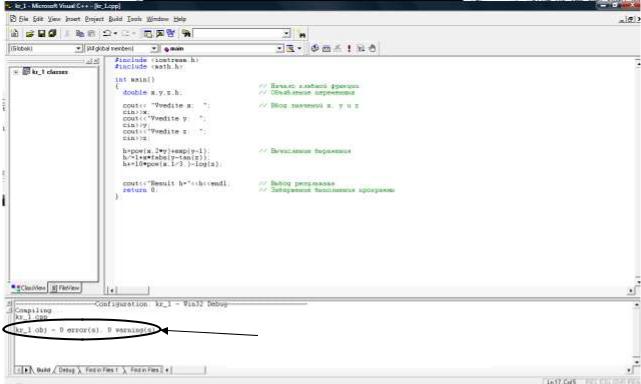641x384 pixels.
Task: Compile the file with the Compile icon
Action: 315,48
